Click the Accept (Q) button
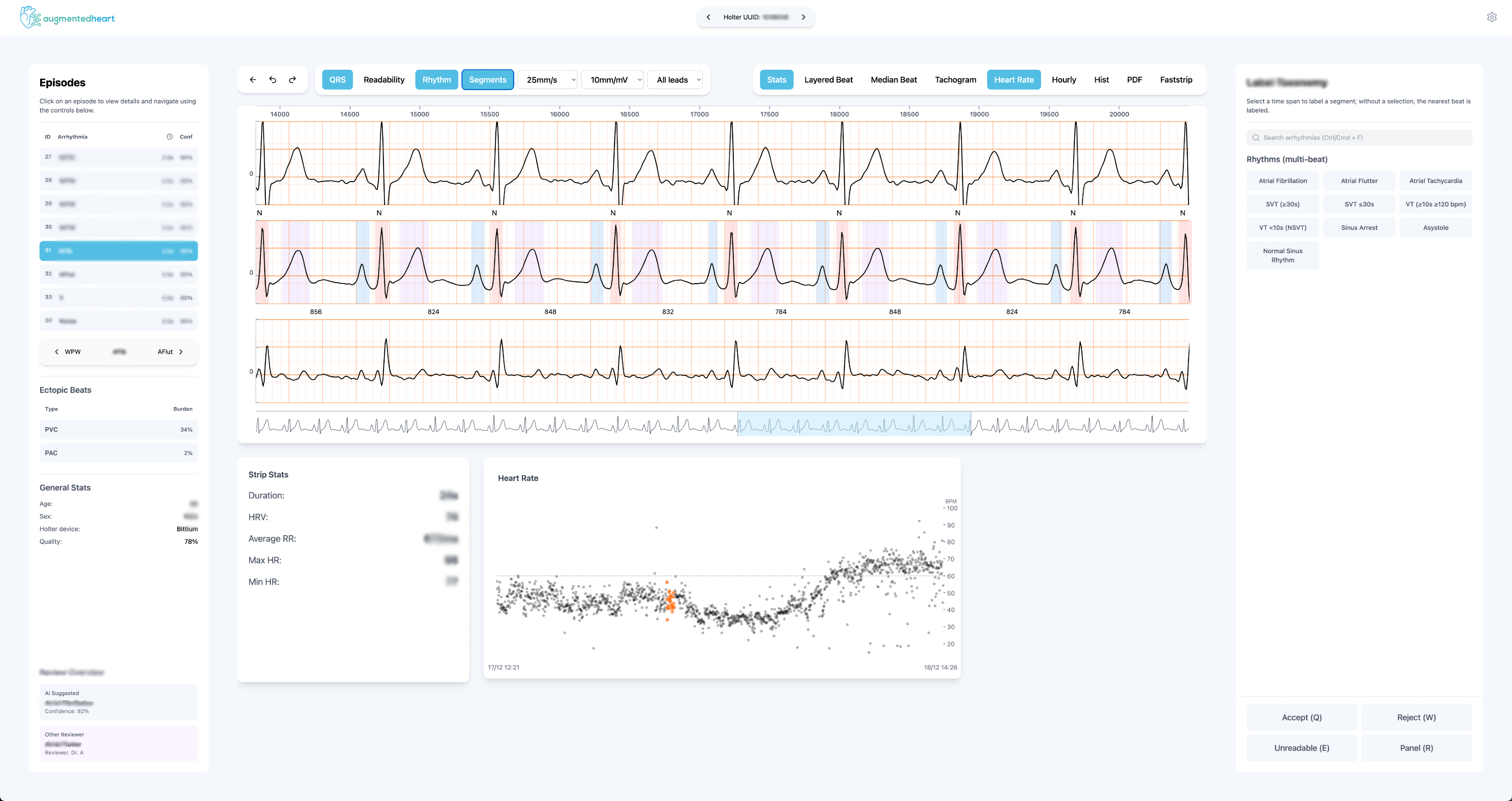The height and width of the screenshot is (801, 1512). tap(1302, 717)
